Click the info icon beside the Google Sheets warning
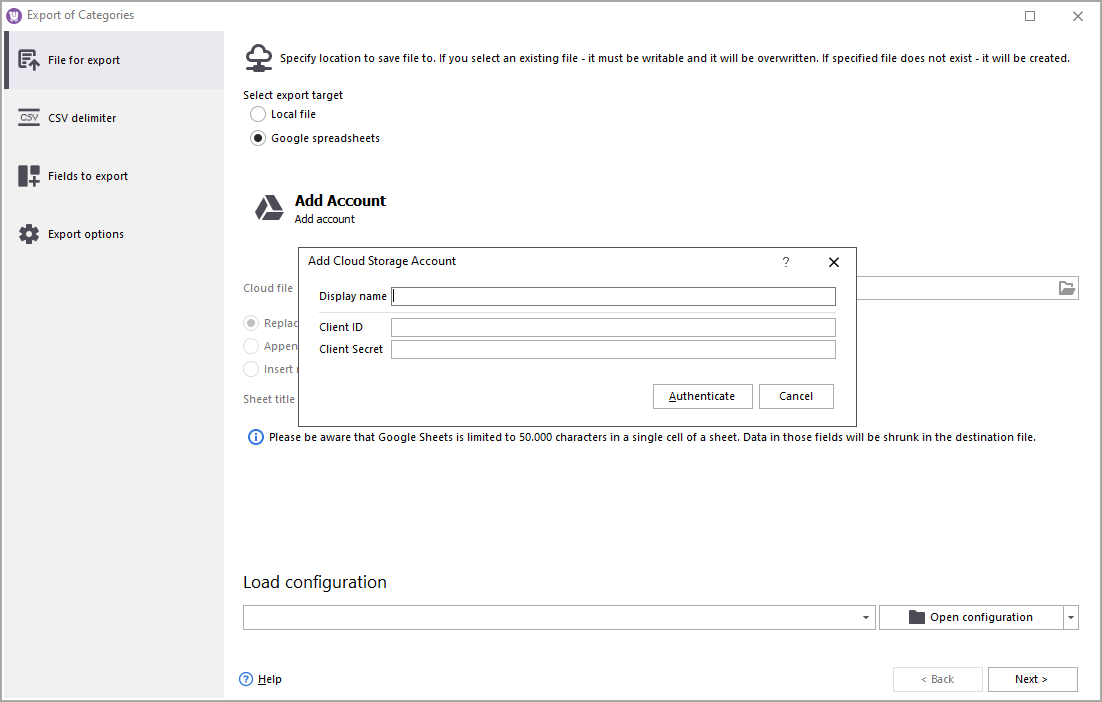1102x702 pixels. (x=255, y=436)
